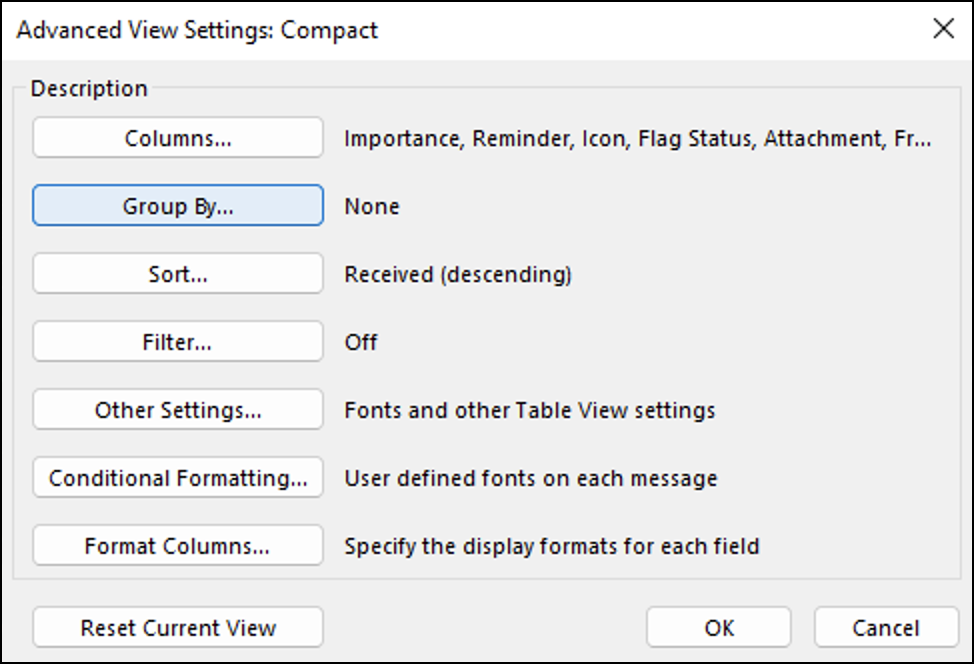The height and width of the screenshot is (664, 974).
Task: Click Reset Current View button
Action: tap(178, 627)
